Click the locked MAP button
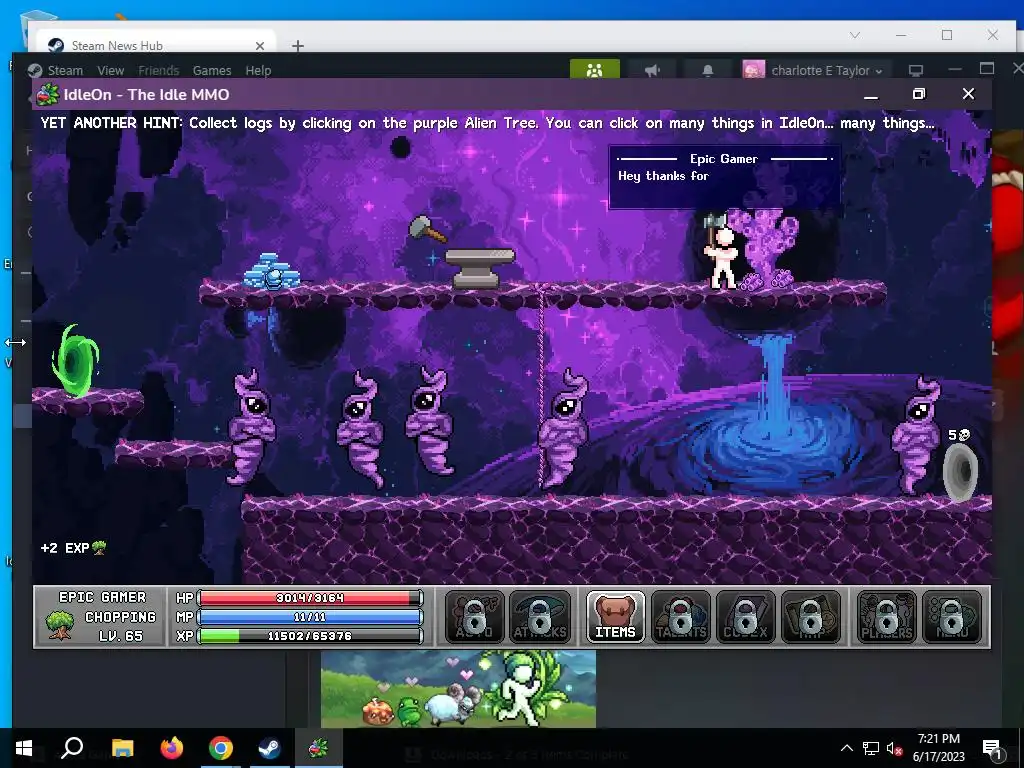Screen dimensions: 1024x768 coord(810,617)
